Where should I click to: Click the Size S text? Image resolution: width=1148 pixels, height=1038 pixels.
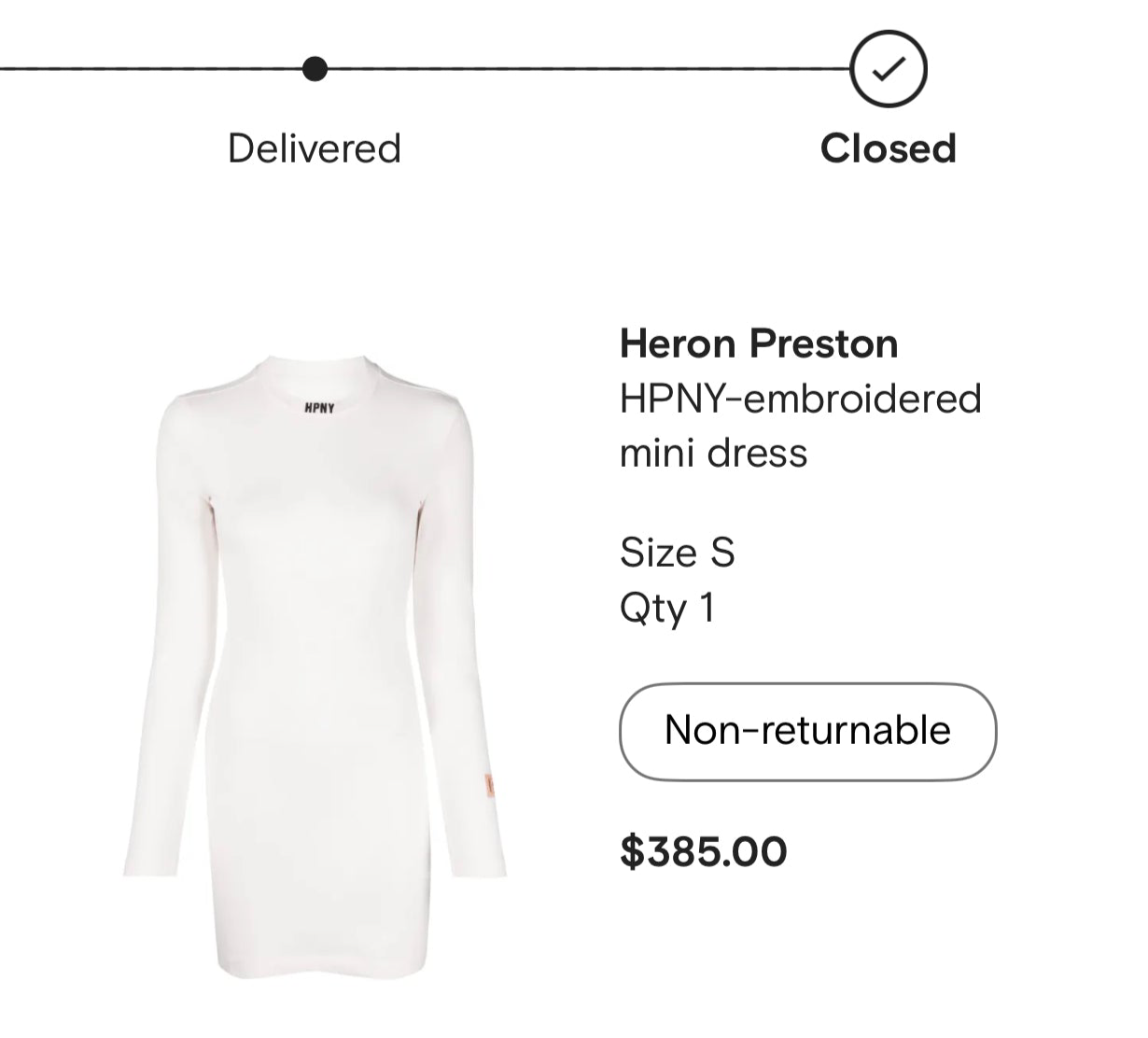pyautogui.click(x=678, y=553)
